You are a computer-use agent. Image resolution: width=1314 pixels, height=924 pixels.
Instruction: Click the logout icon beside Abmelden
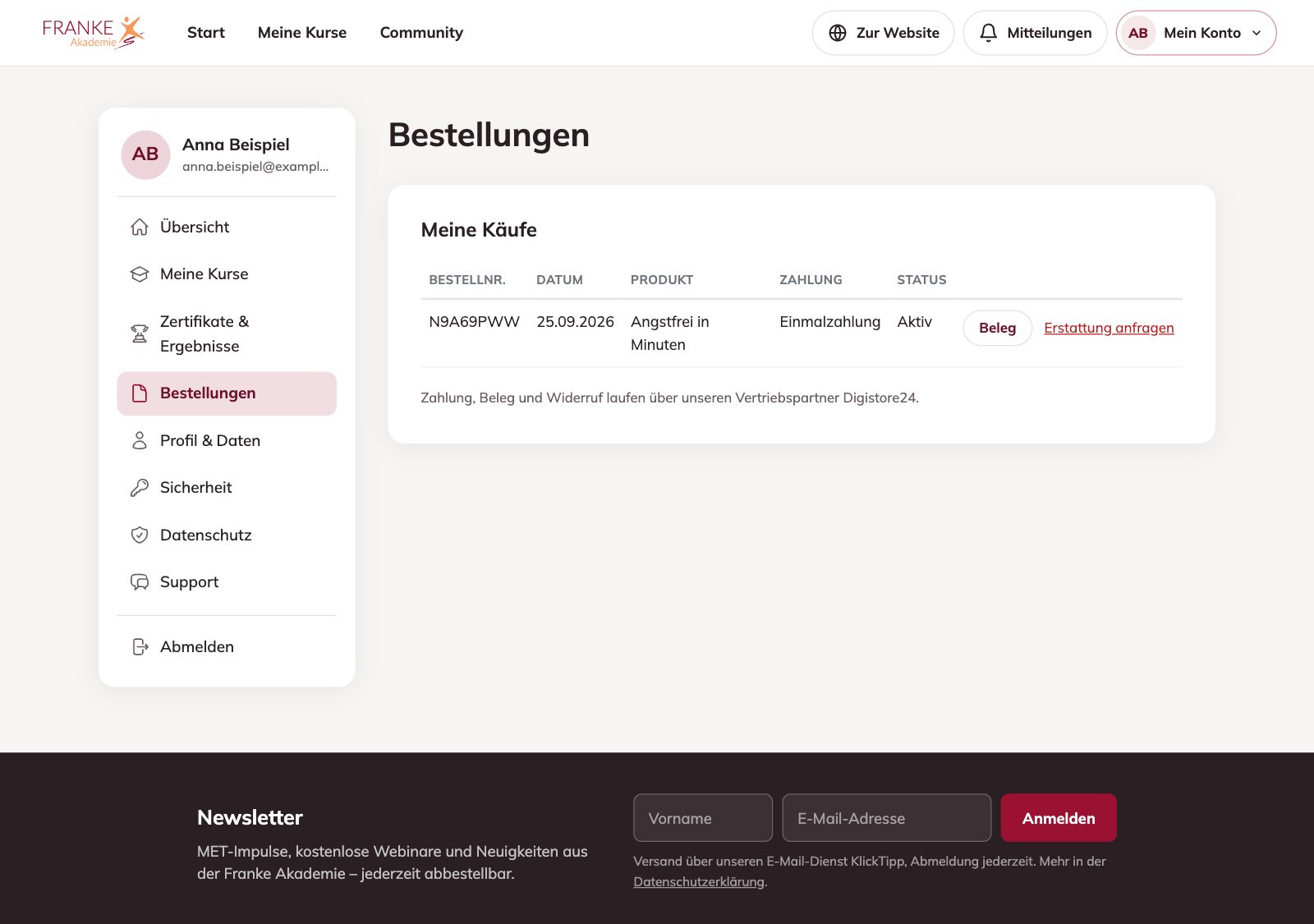coord(140,647)
